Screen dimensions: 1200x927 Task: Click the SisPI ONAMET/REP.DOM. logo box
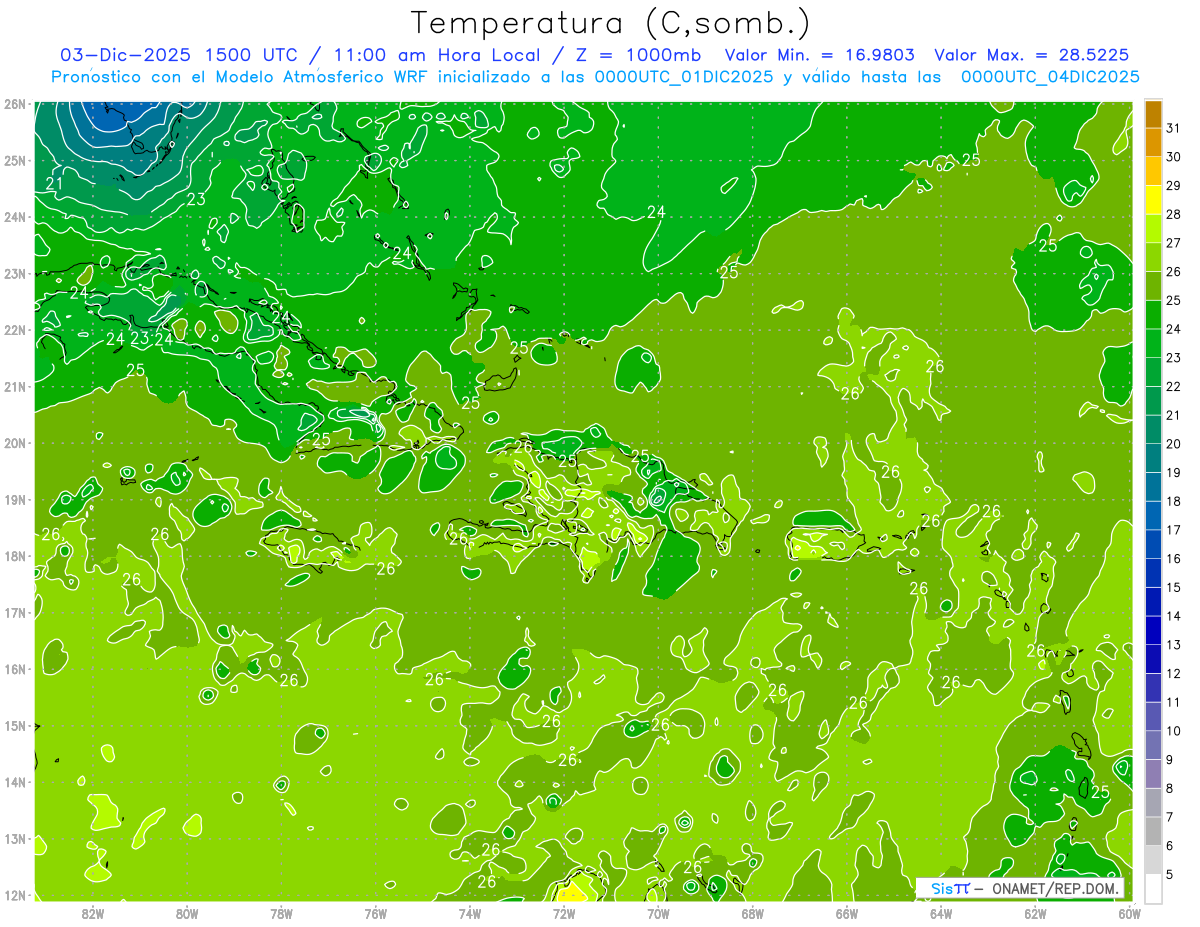pyautogui.click(x=1020, y=888)
